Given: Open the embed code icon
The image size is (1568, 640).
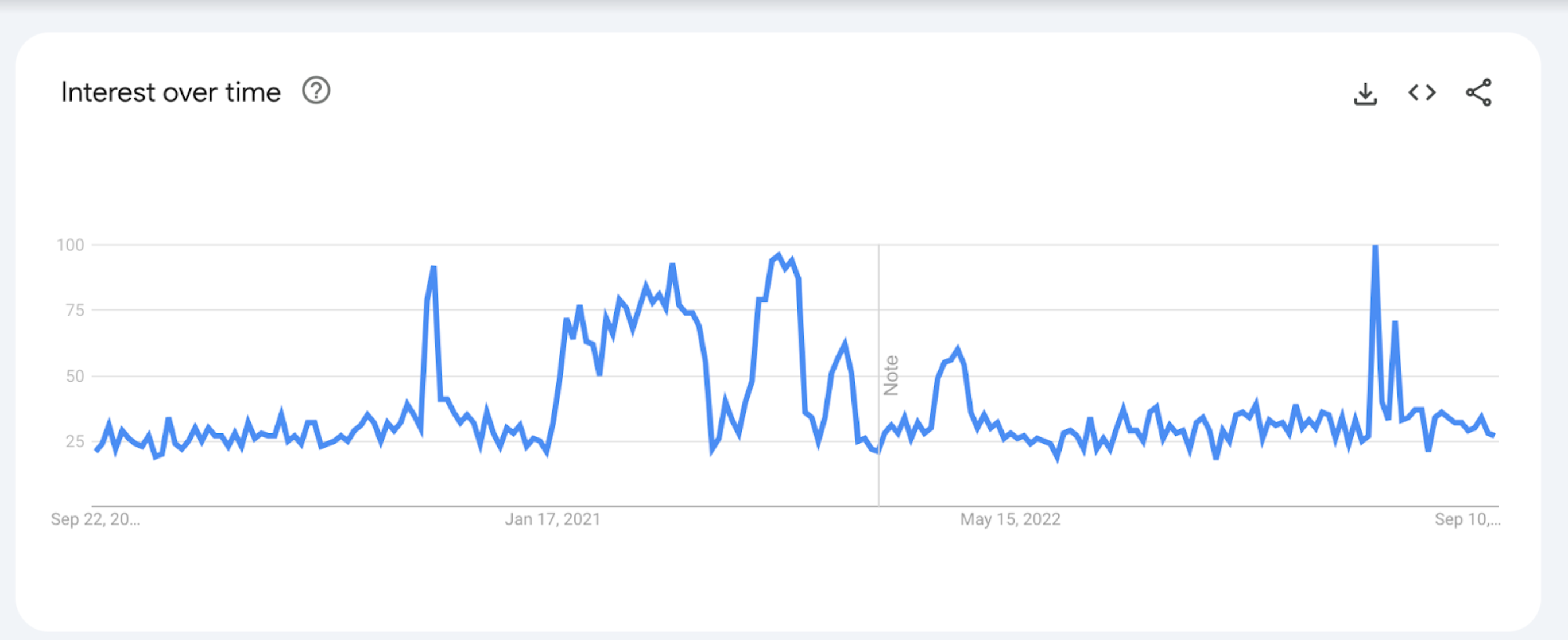Looking at the screenshot, I should point(1422,93).
